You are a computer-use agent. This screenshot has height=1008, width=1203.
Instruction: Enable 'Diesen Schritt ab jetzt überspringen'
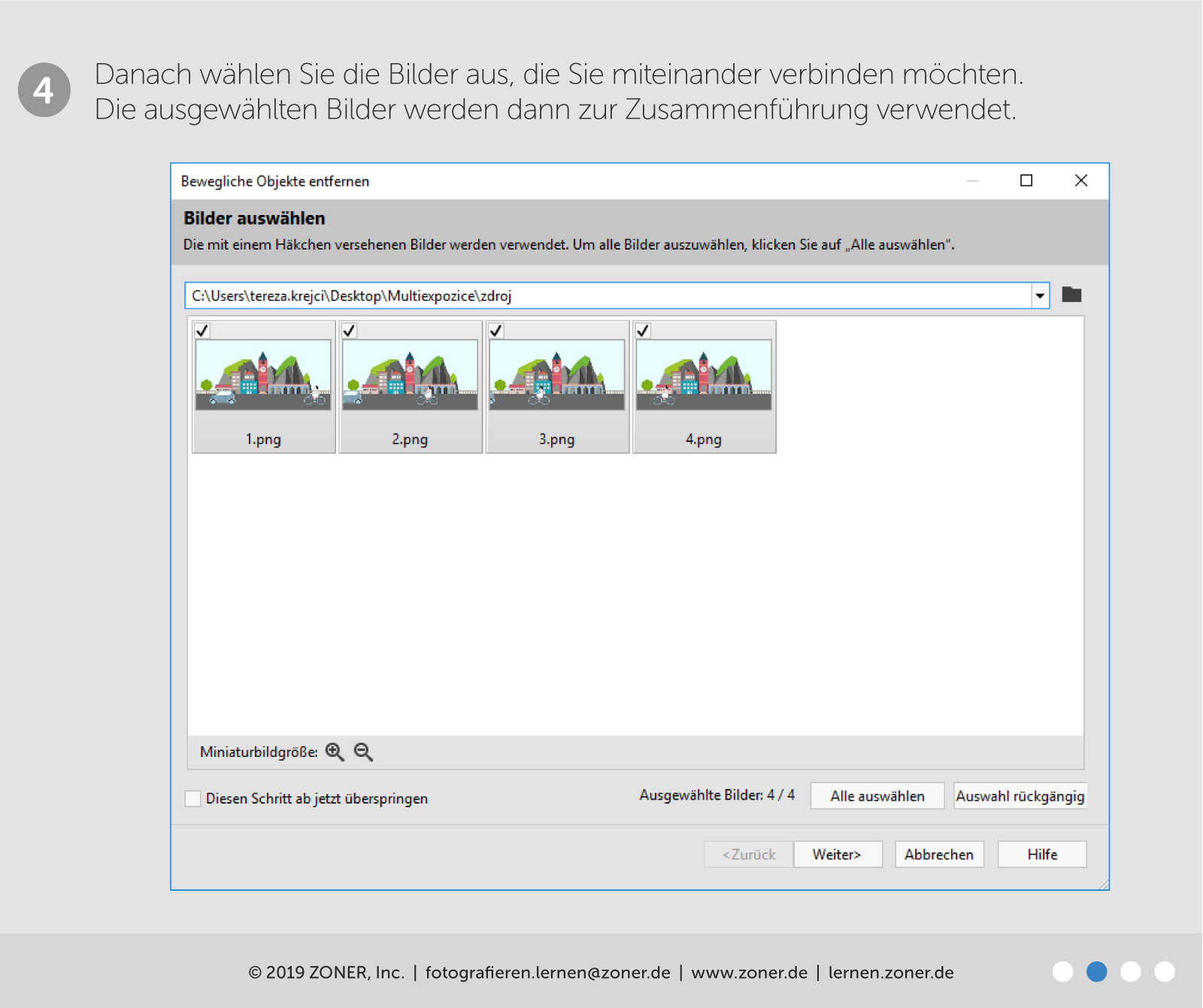[193, 798]
